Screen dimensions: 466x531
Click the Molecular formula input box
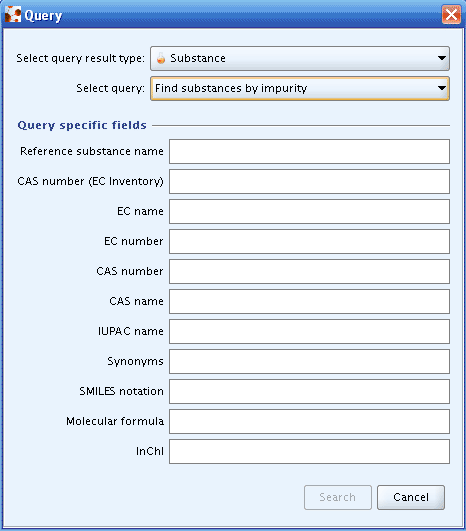(309, 421)
